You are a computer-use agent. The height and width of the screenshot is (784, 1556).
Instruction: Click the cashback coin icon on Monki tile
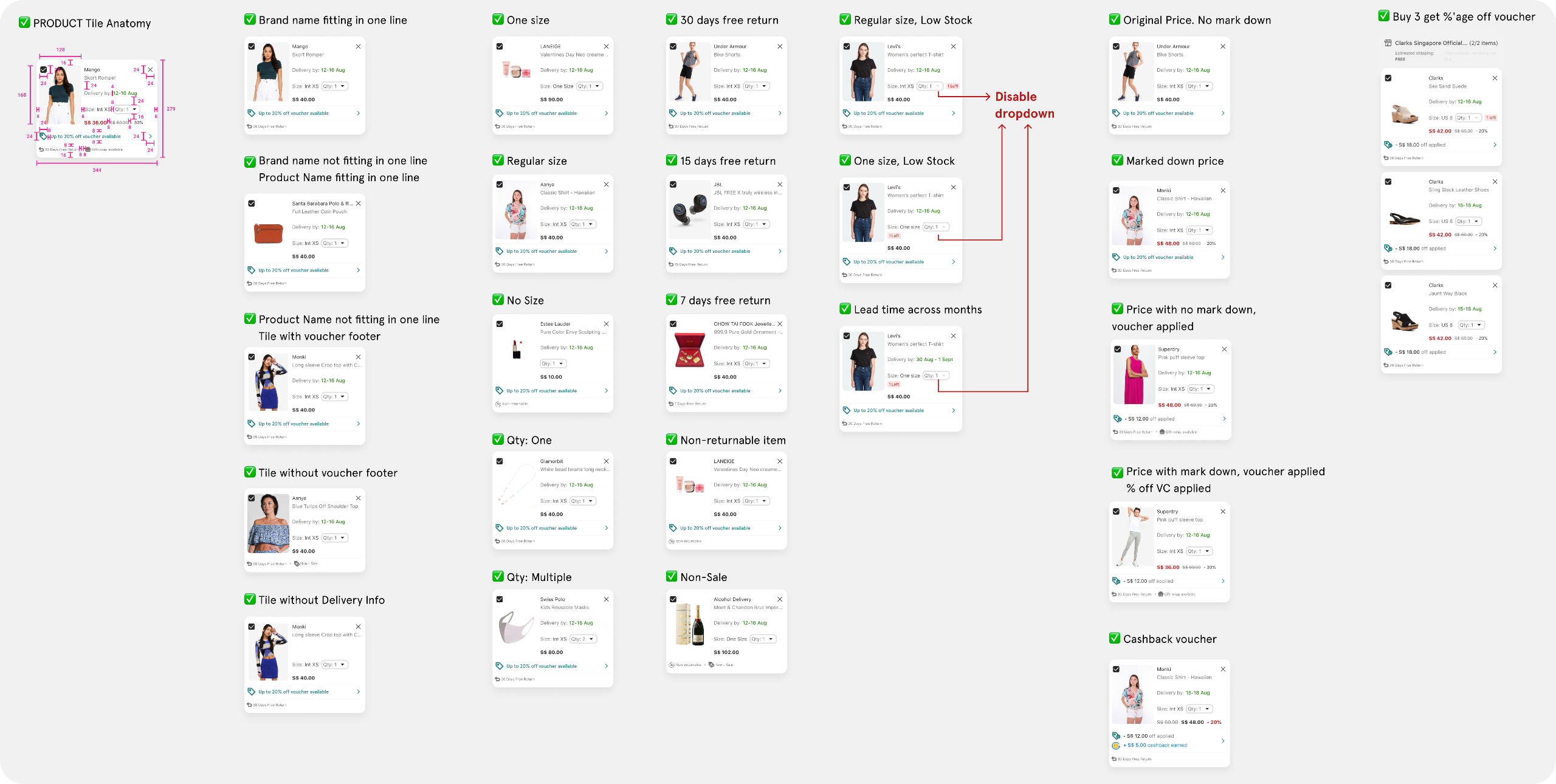coord(1116,746)
